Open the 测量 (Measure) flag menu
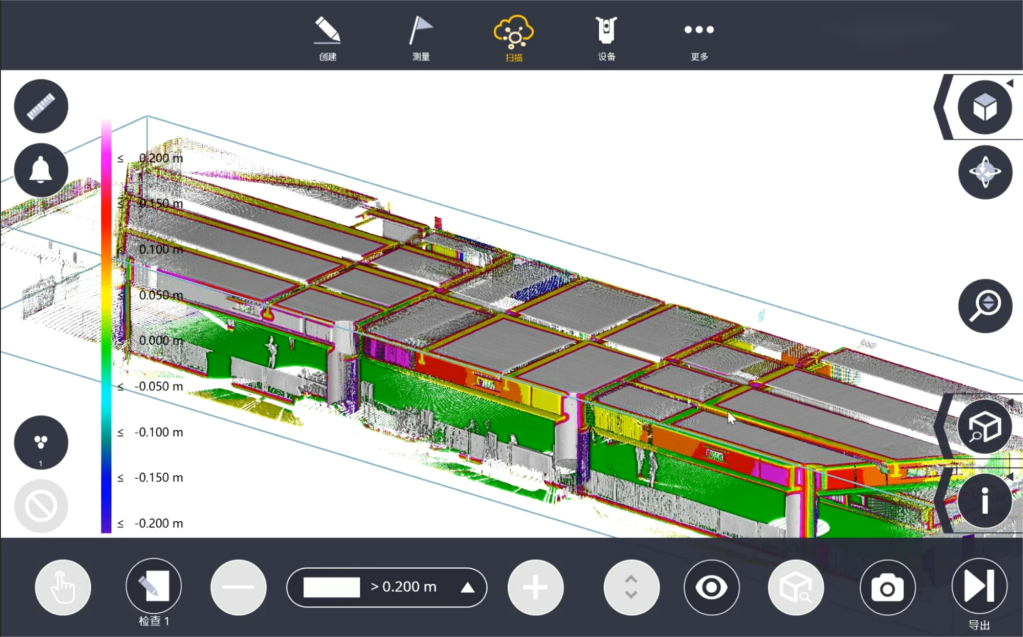This screenshot has width=1023, height=637. (x=421, y=38)
